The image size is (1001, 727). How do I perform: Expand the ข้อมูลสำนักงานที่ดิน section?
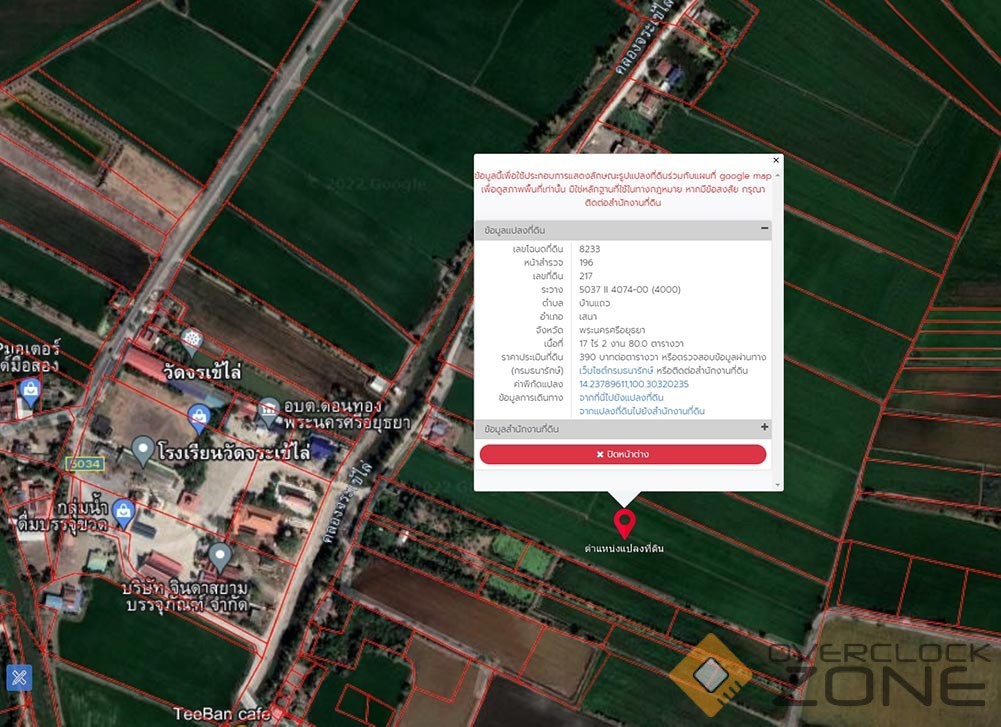765,428
